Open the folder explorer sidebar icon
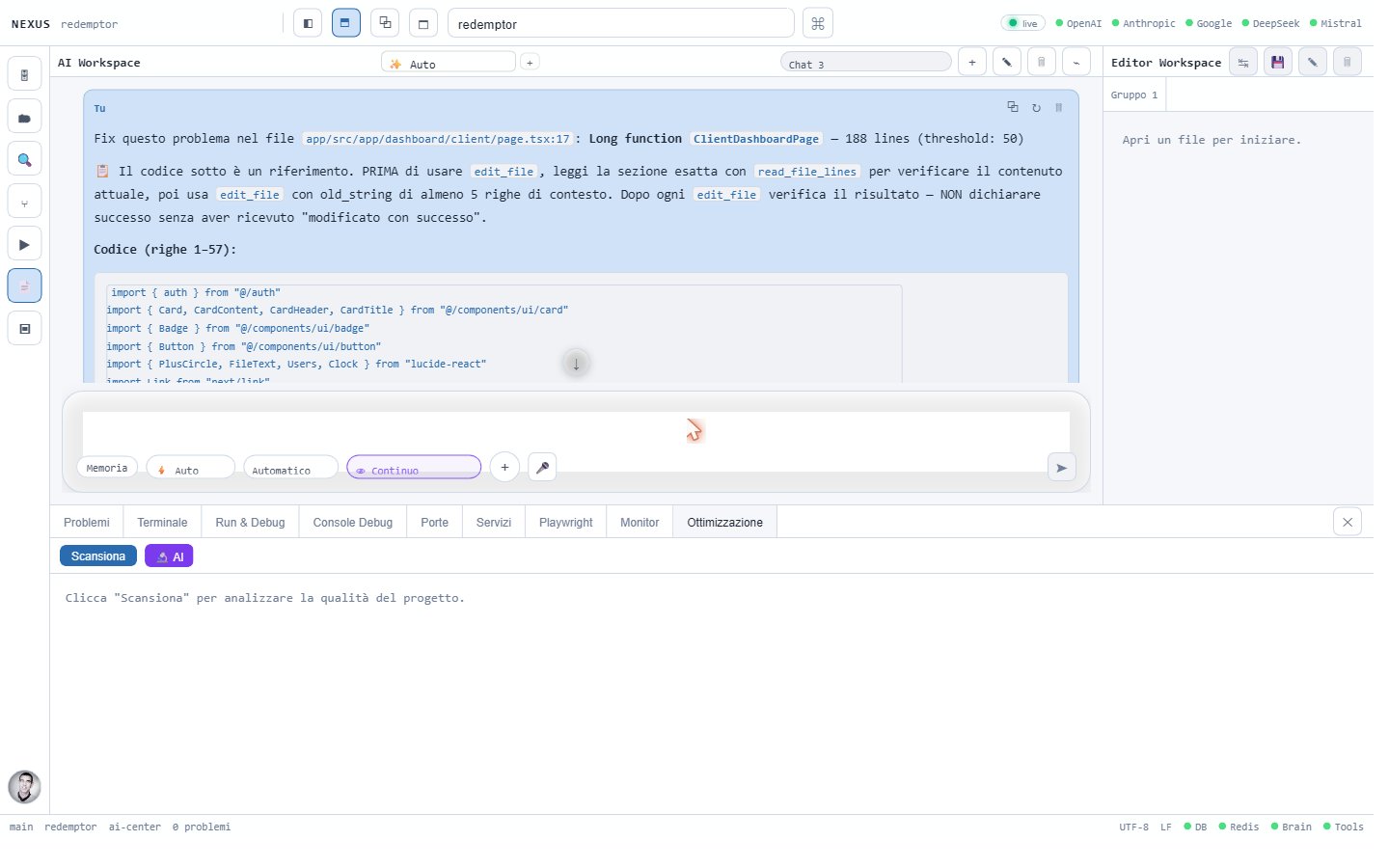1389x868 pixels. click(24, 118)
